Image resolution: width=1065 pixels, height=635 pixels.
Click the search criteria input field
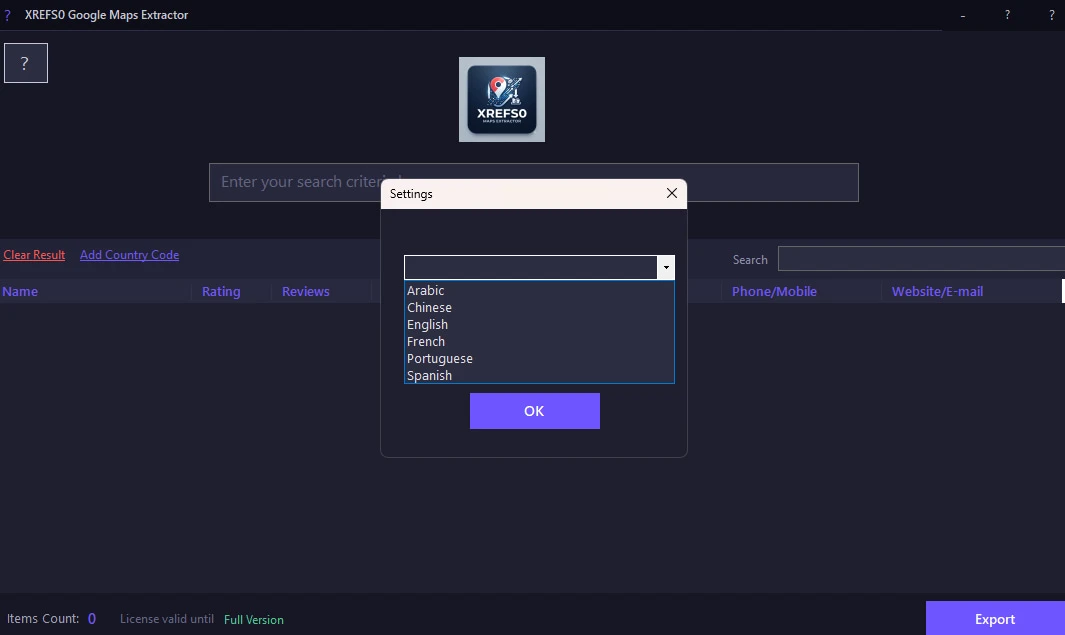coord(534,182)
